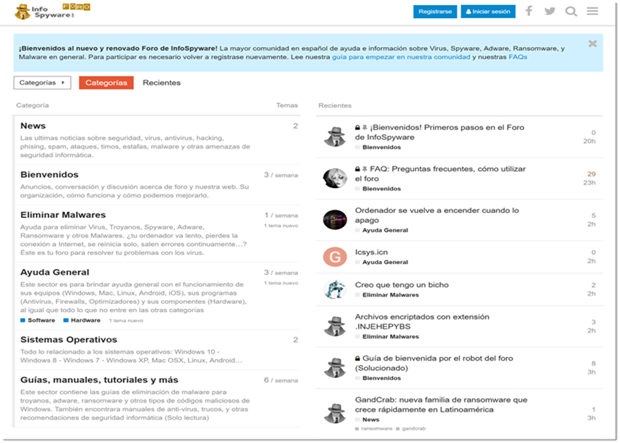Click the ransomware tag below GandCrab topic
Viewport: 620px width, 443px height.
click(x=374, y=429)
